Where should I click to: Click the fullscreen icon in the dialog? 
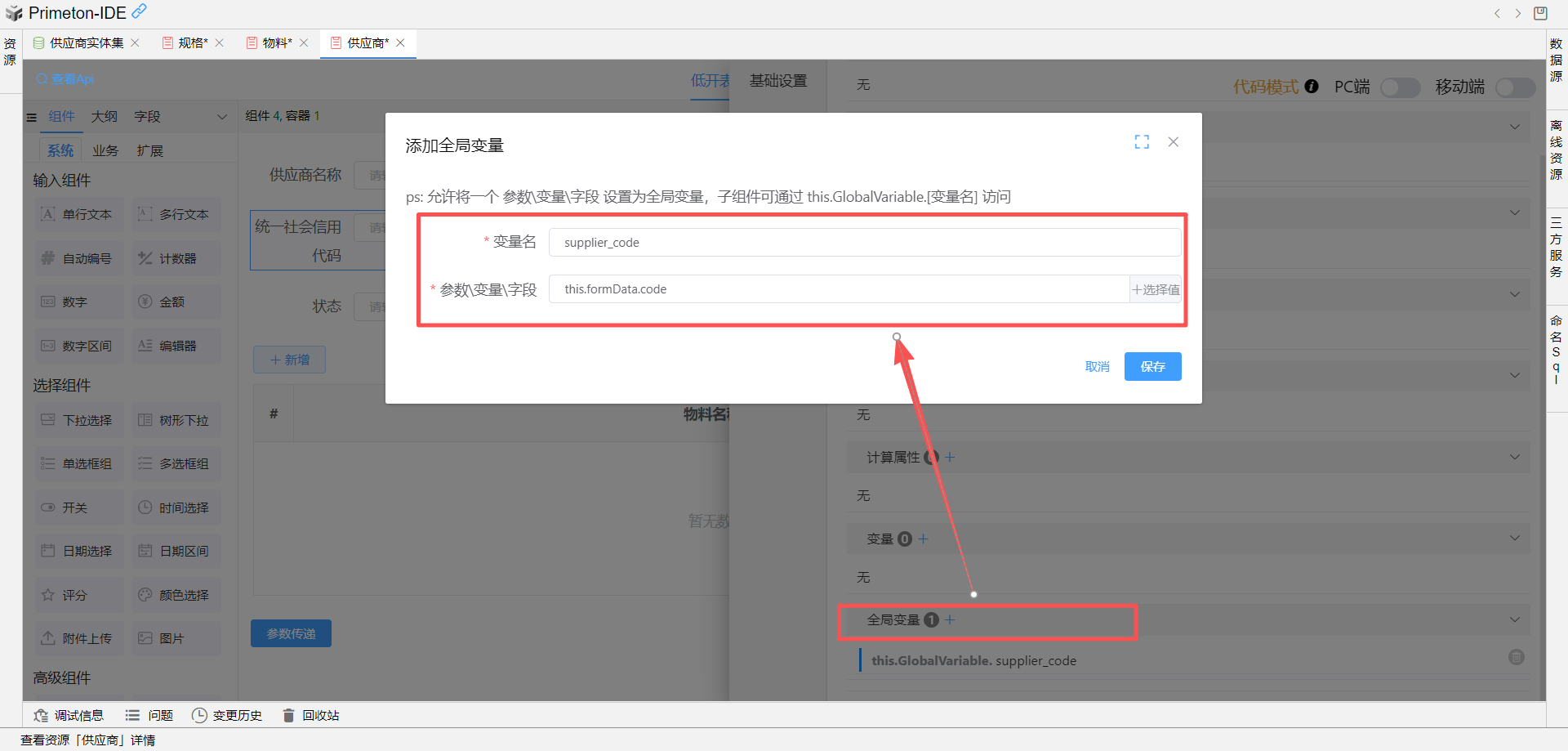1142,142
